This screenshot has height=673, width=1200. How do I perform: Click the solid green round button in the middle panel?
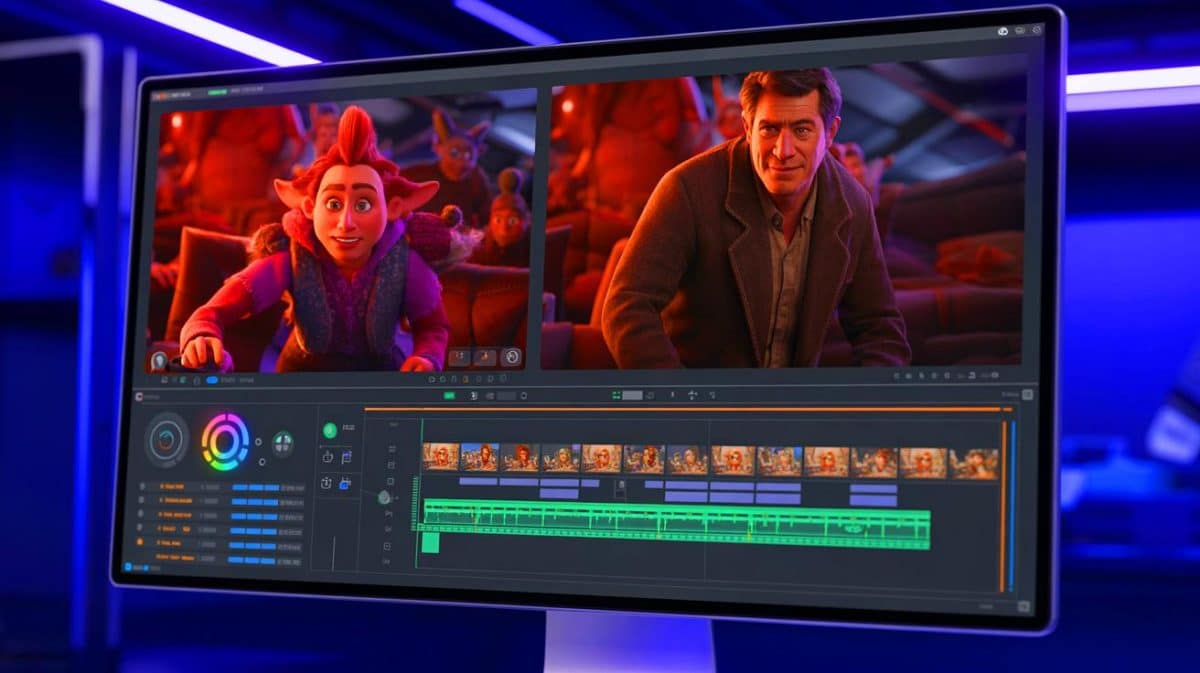pos(330,431)
